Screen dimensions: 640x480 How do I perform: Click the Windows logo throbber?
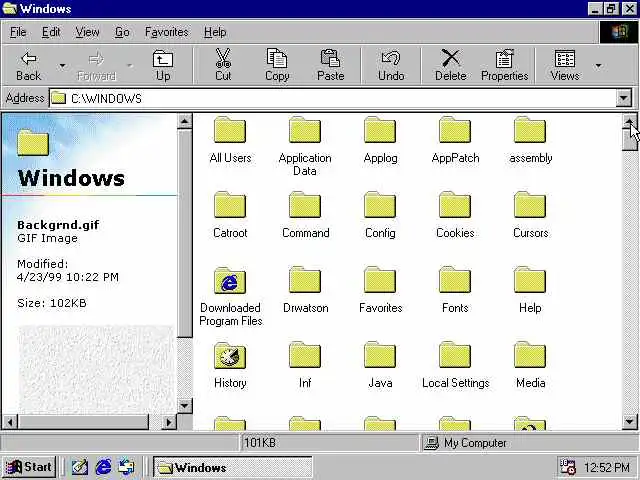pyautogui.click(x=619, y=32)
